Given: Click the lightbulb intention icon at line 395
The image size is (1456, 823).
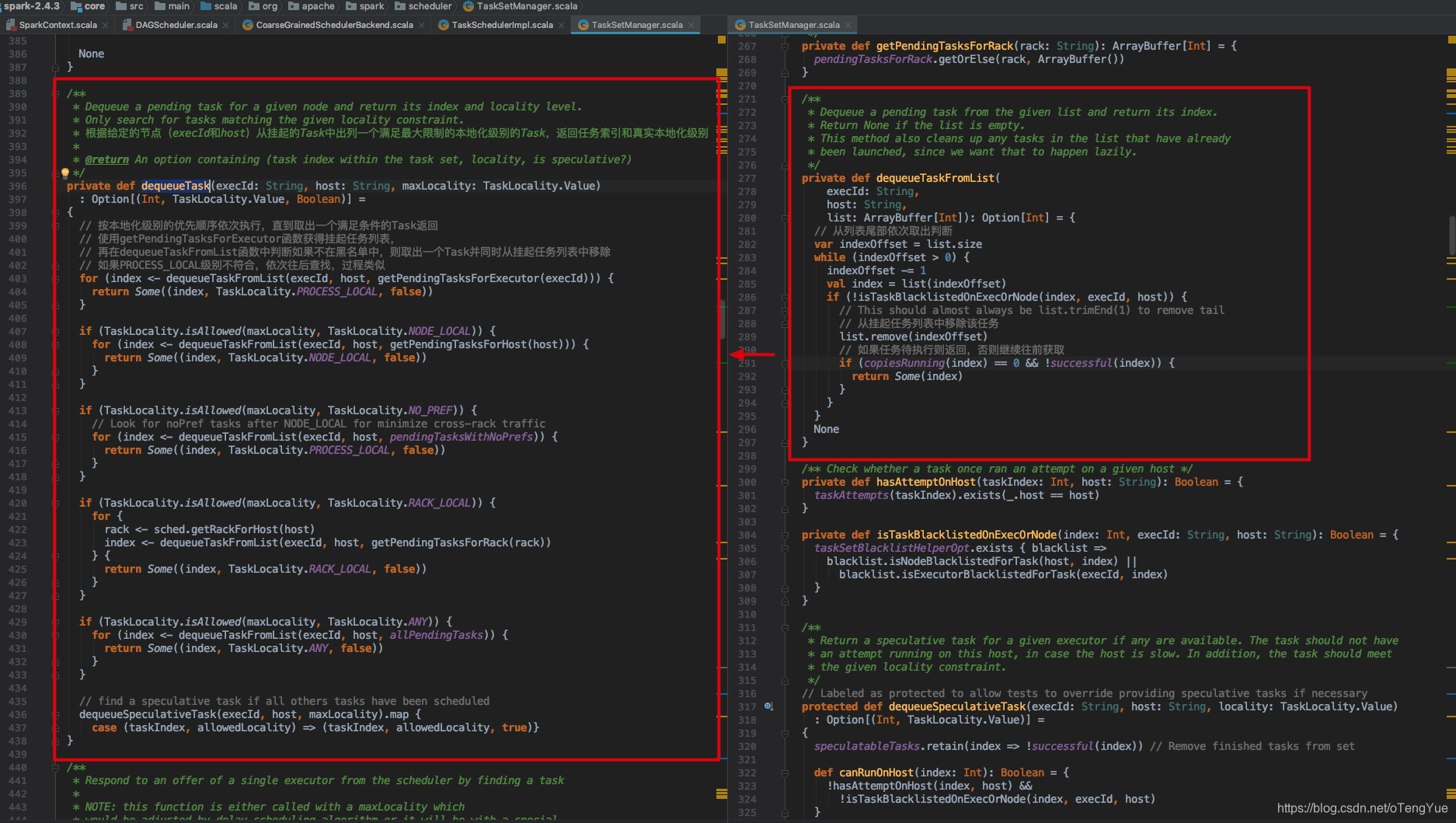Looking at the screenshot, I should [x=65, y=173].
